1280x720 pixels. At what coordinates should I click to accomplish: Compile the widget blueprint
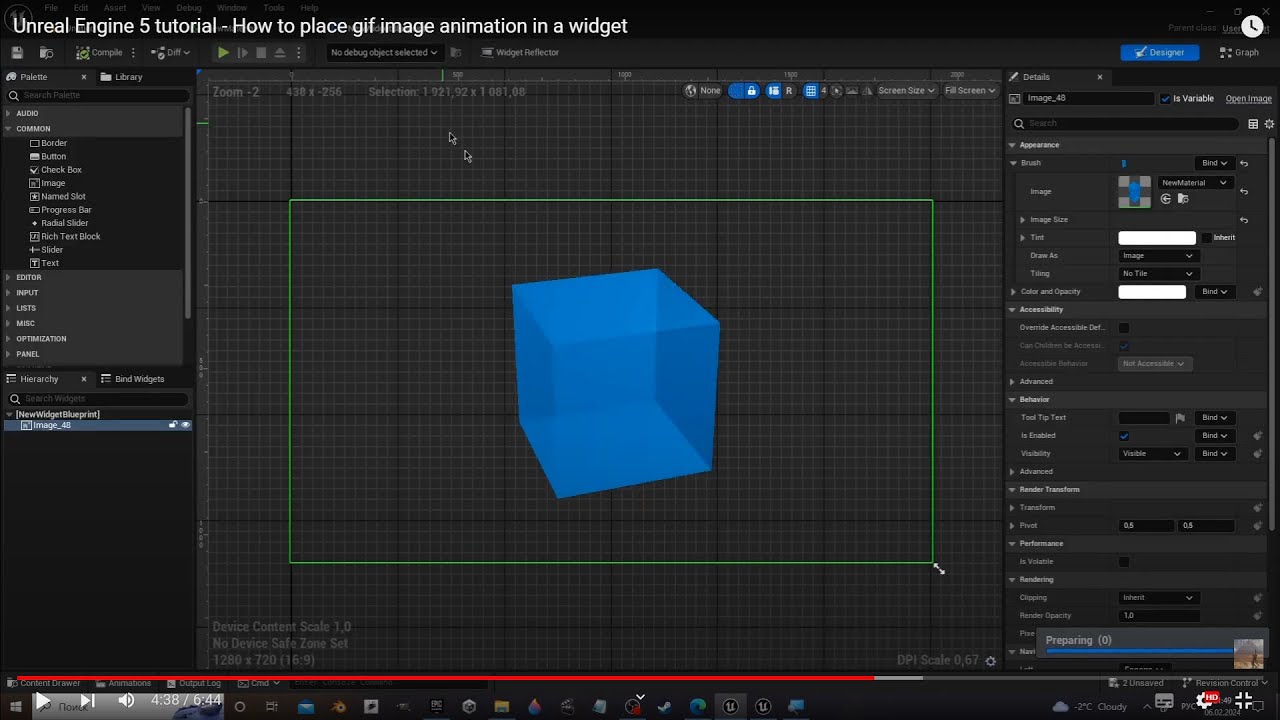click(99, 52)
